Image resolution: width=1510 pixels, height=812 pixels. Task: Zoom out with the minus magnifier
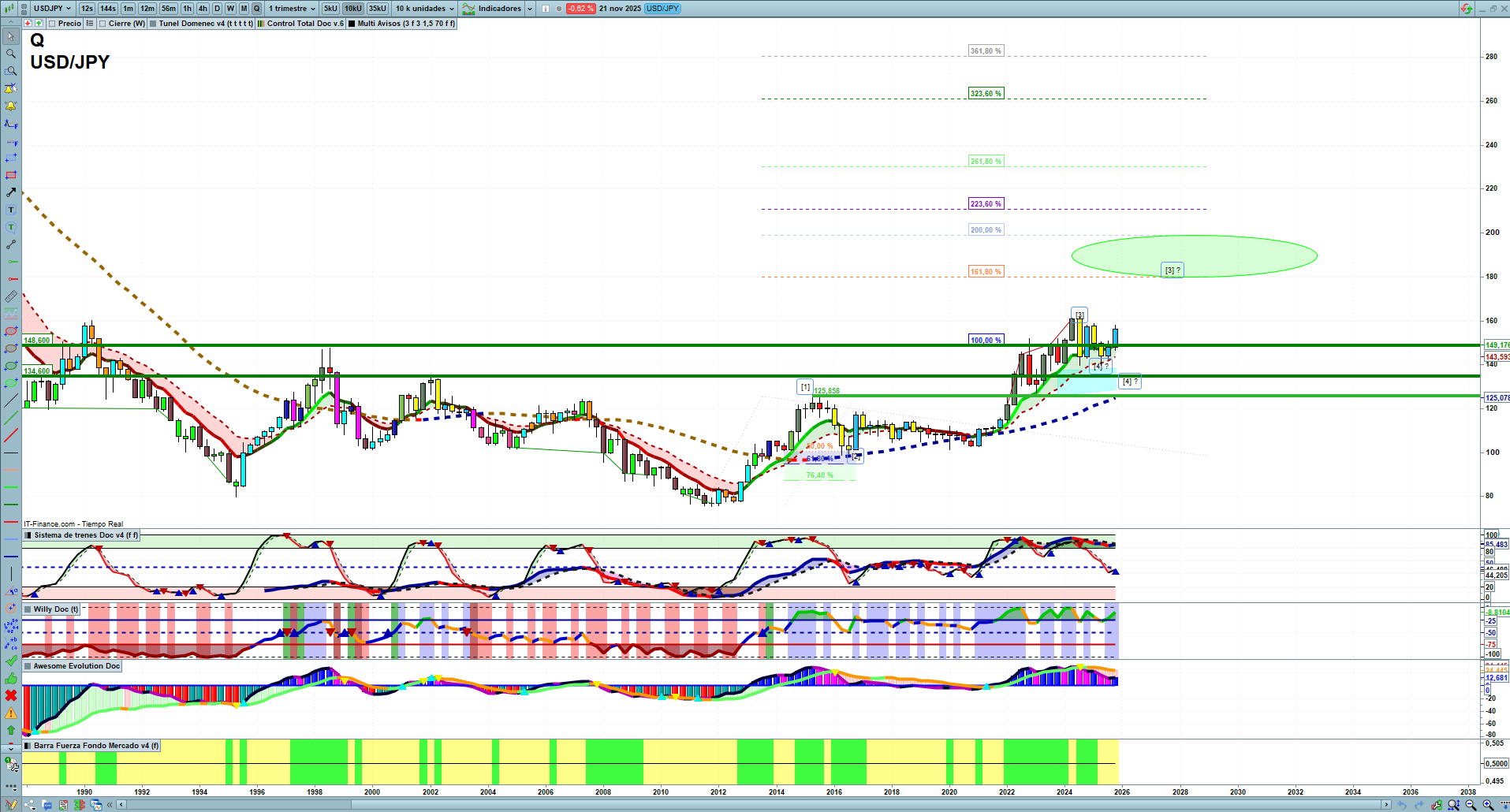click(1471, 805)
